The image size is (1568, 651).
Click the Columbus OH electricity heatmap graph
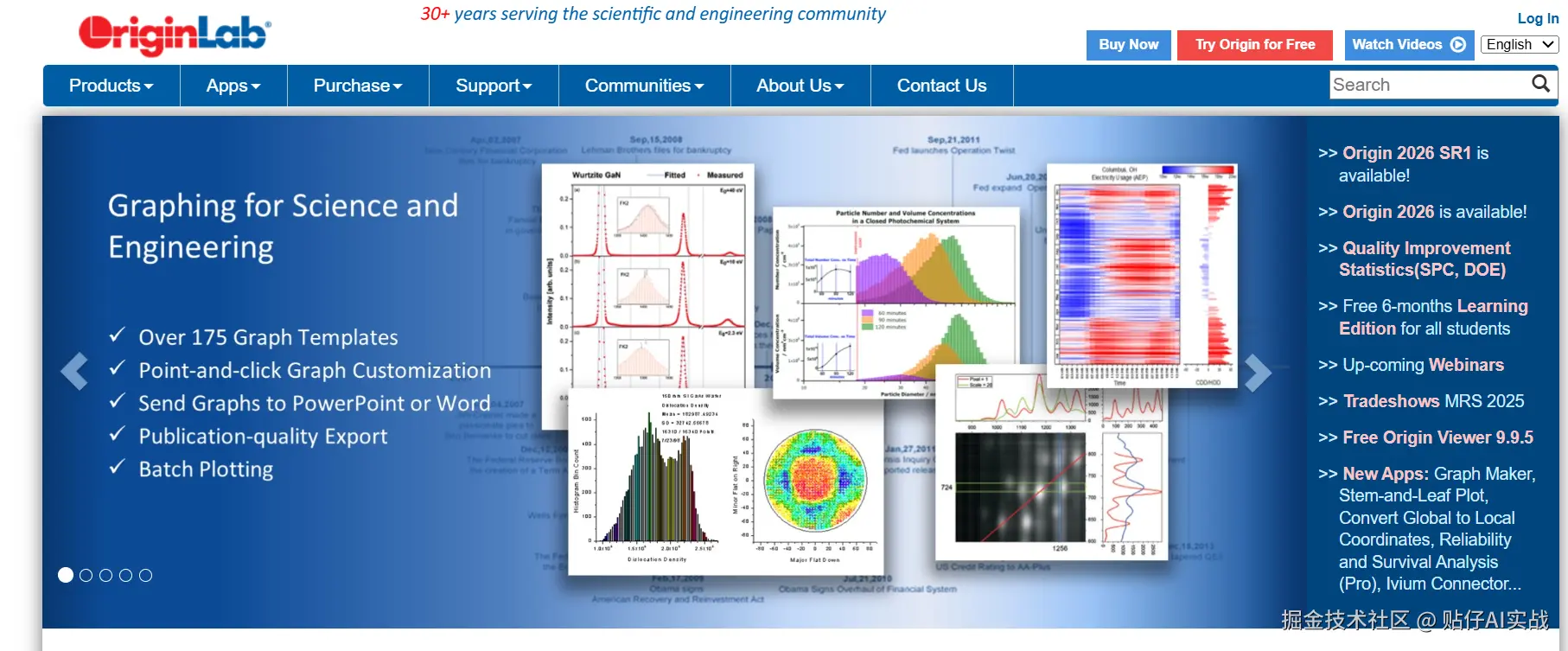tap(1143, 276)
